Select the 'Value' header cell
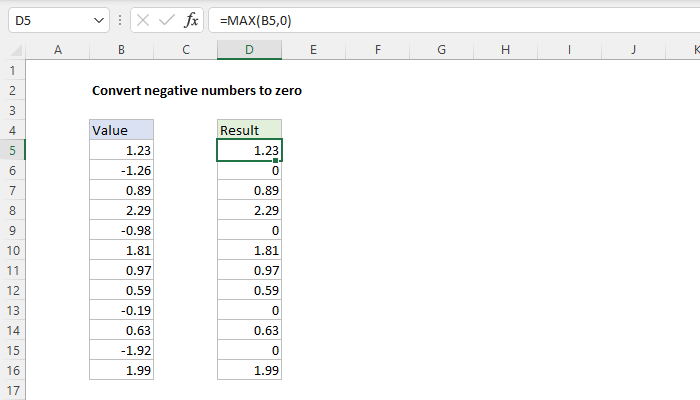 point(121,130)
